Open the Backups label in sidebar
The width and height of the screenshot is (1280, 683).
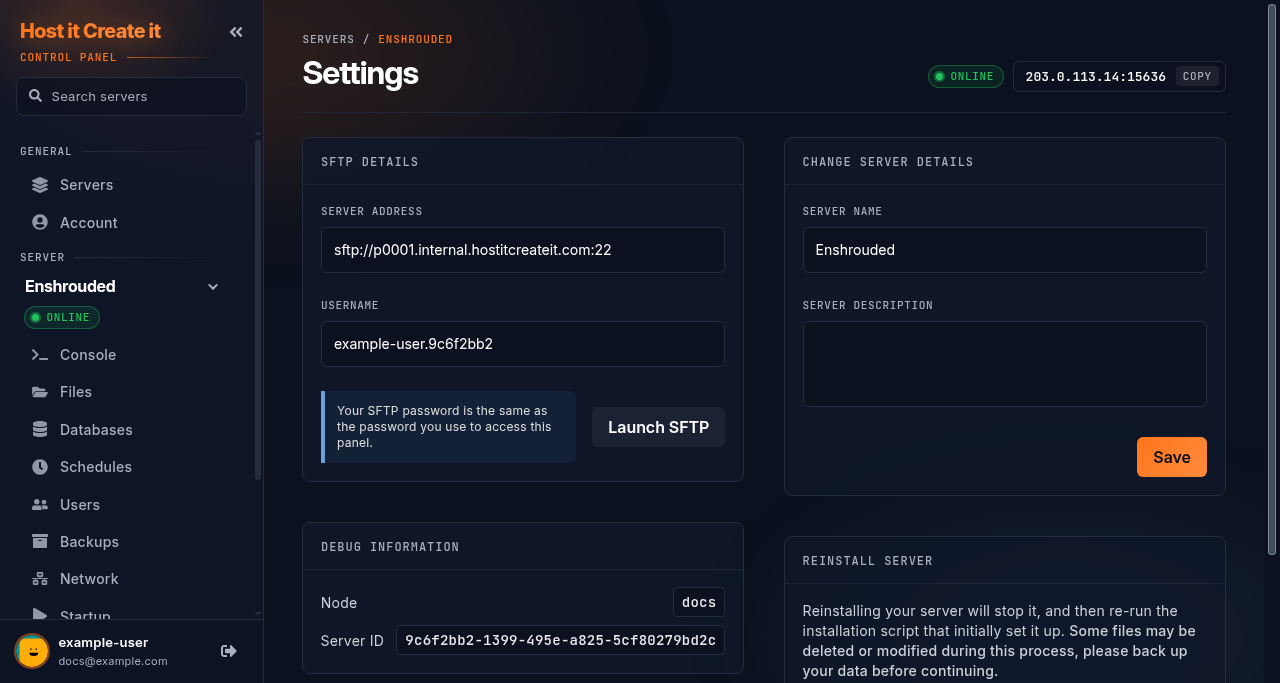(89, 542)
